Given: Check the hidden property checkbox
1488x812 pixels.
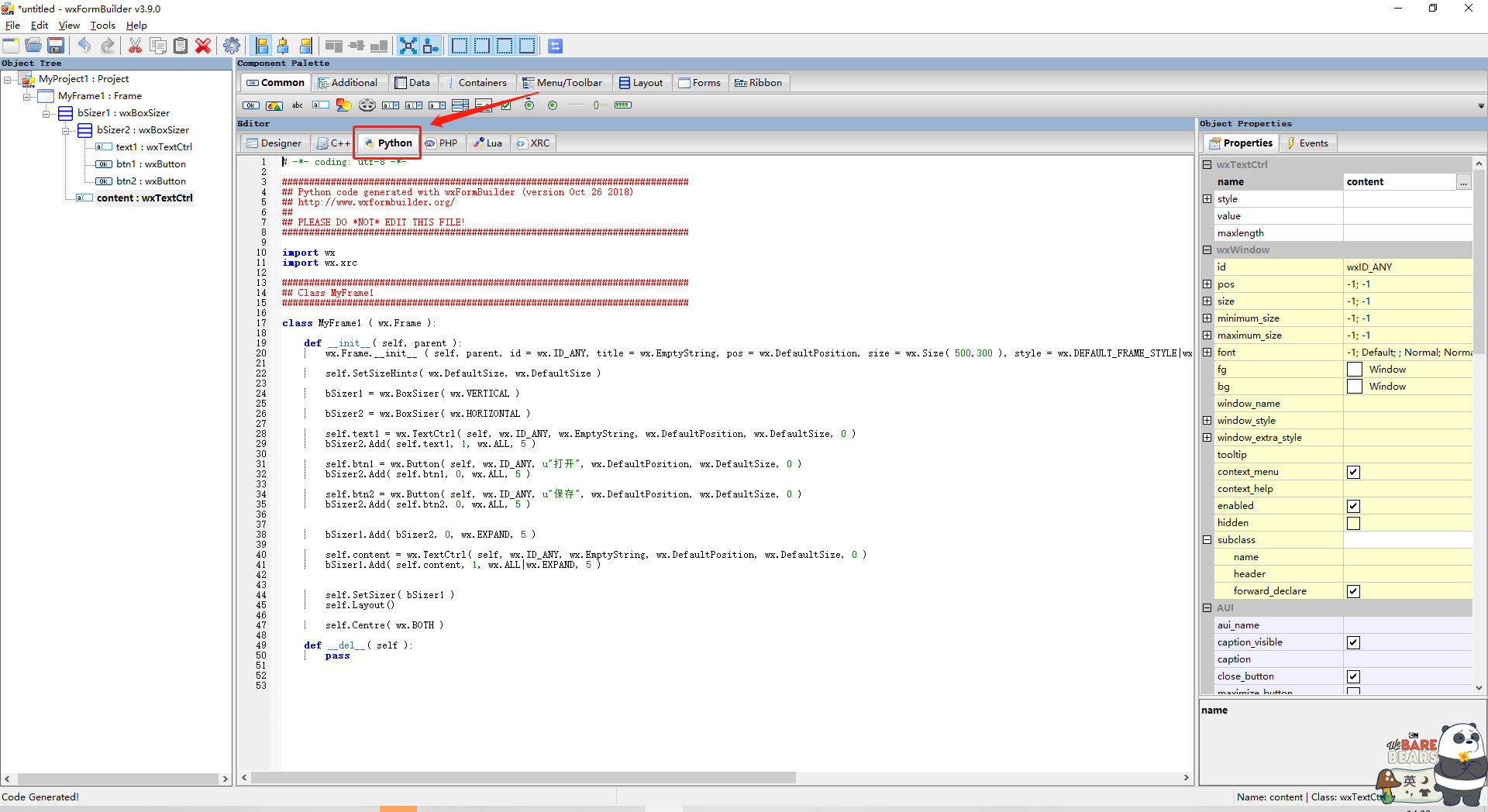Looking at the screenshot, I should tap(1353, 523).
